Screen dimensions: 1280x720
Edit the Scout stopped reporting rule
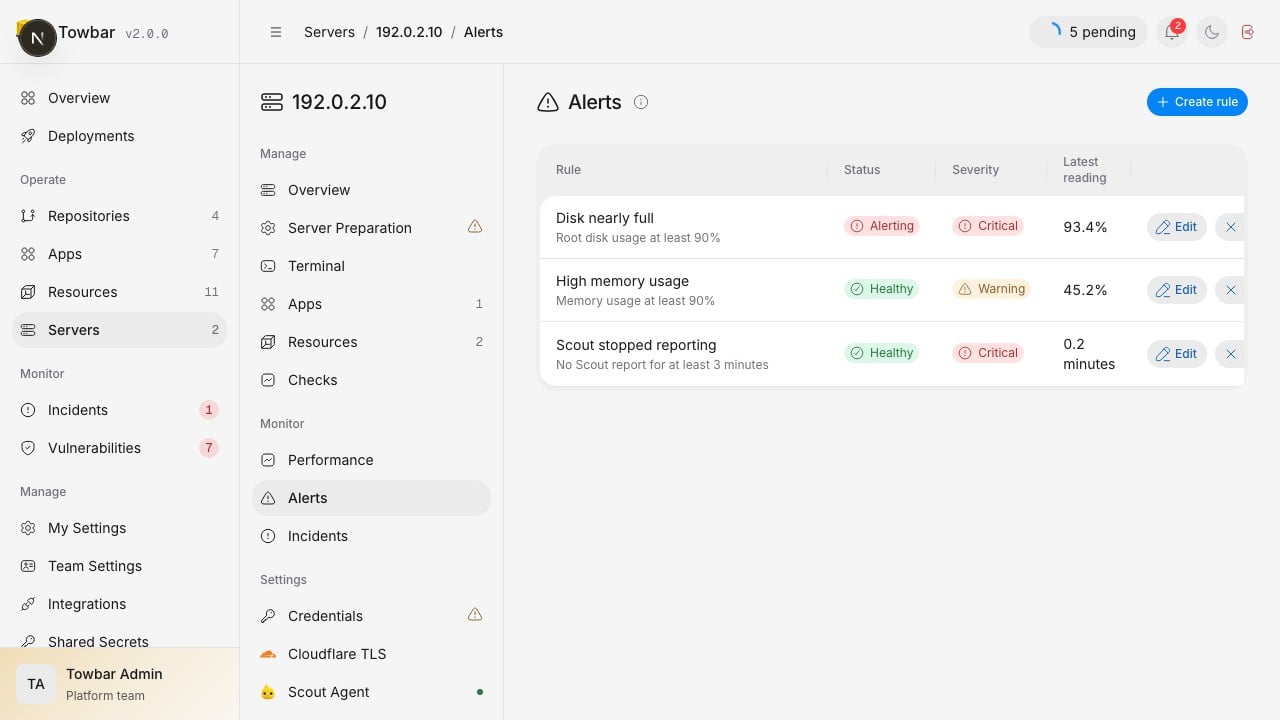click(x=1177, y=354)
